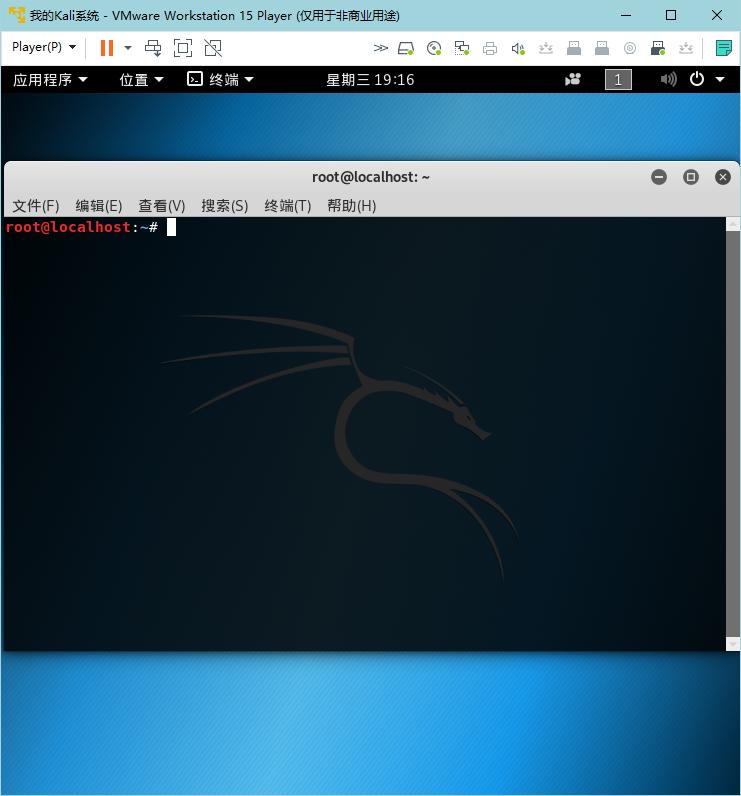Click the double-chevron devices expander in VMware toolbar
The image size is (741, 796).
pyautogui.click(x=380, y=48)
